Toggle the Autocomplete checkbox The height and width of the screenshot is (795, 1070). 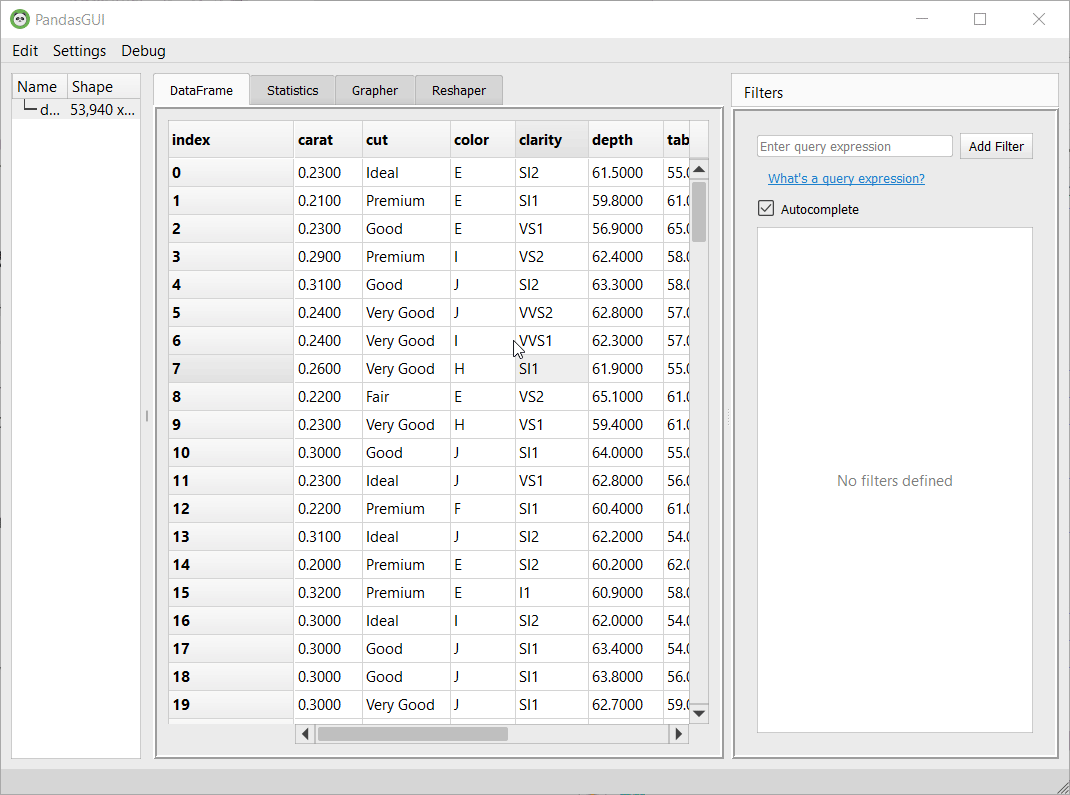click(x=767, y=209)
